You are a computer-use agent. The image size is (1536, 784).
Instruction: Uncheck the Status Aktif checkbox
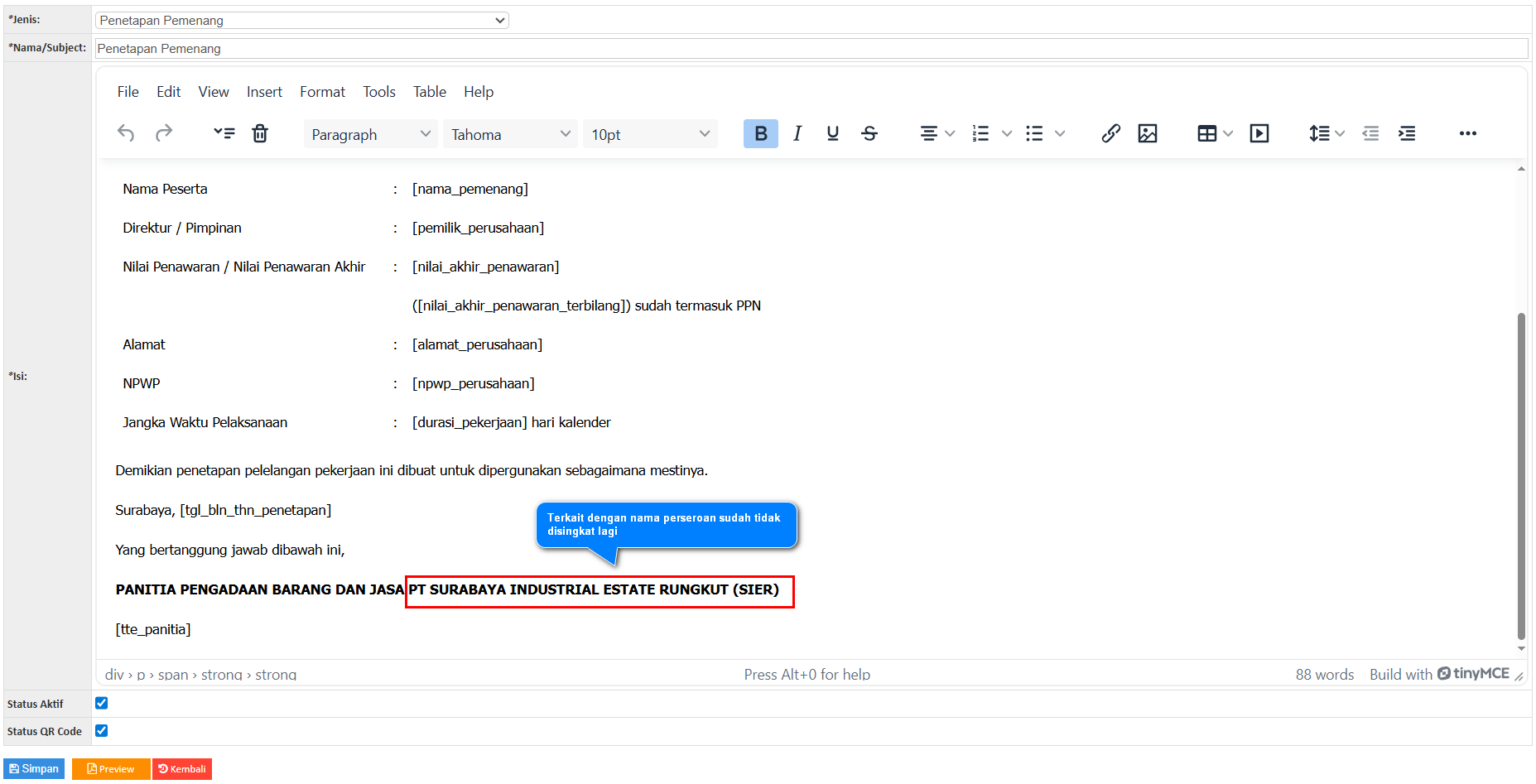102,703
